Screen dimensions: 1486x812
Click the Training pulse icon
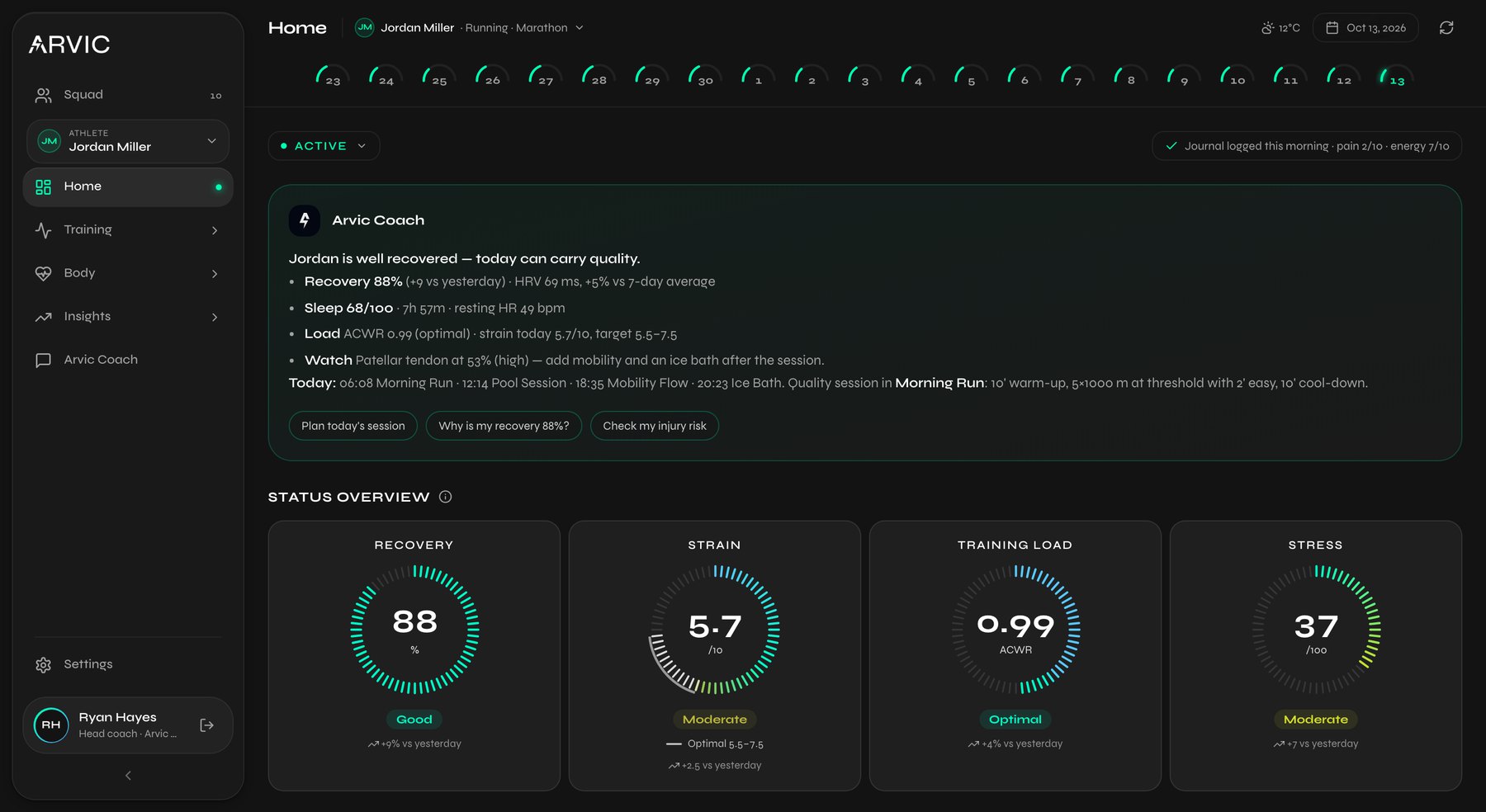[x=43, y=230]
